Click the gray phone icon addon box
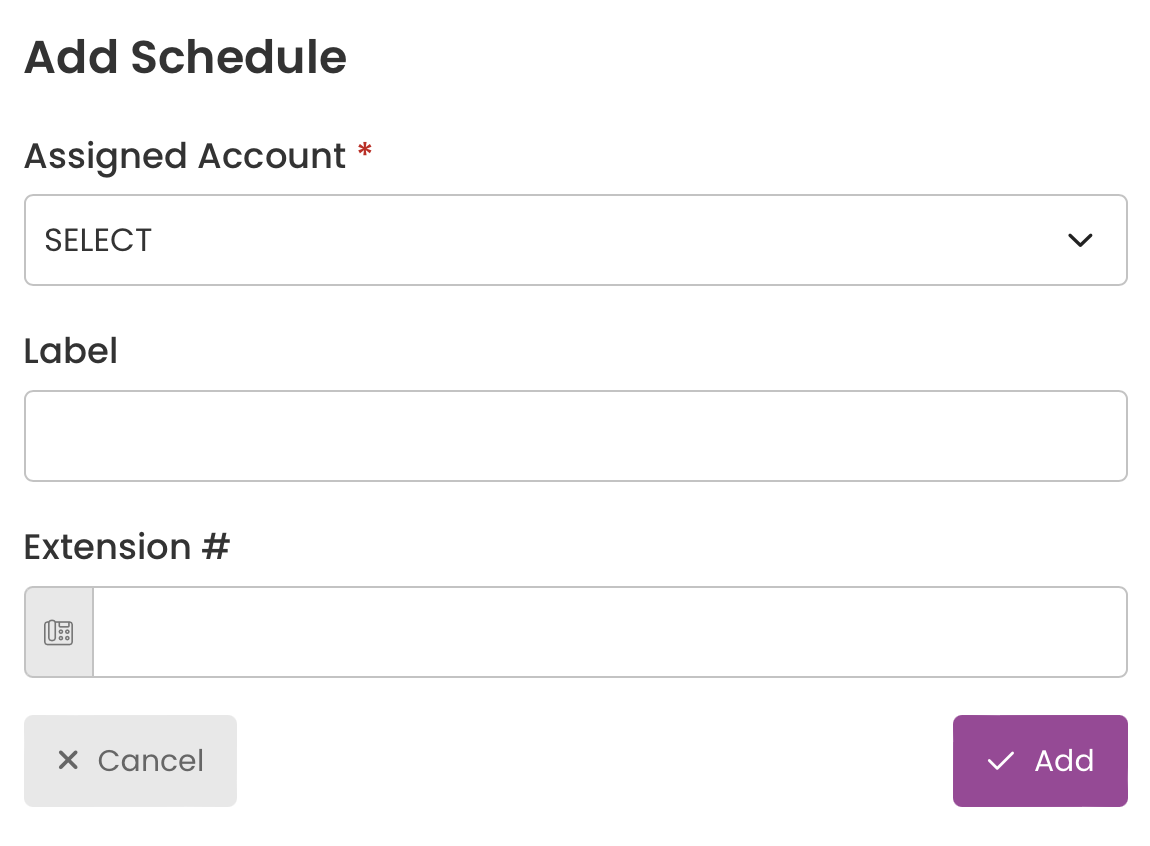The width and height of the screenshot is (1150, 846). pos(59,632)
